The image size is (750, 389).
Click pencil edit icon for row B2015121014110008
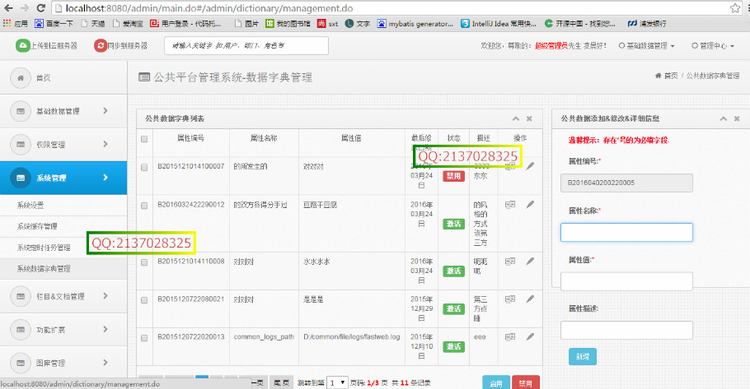530,261
